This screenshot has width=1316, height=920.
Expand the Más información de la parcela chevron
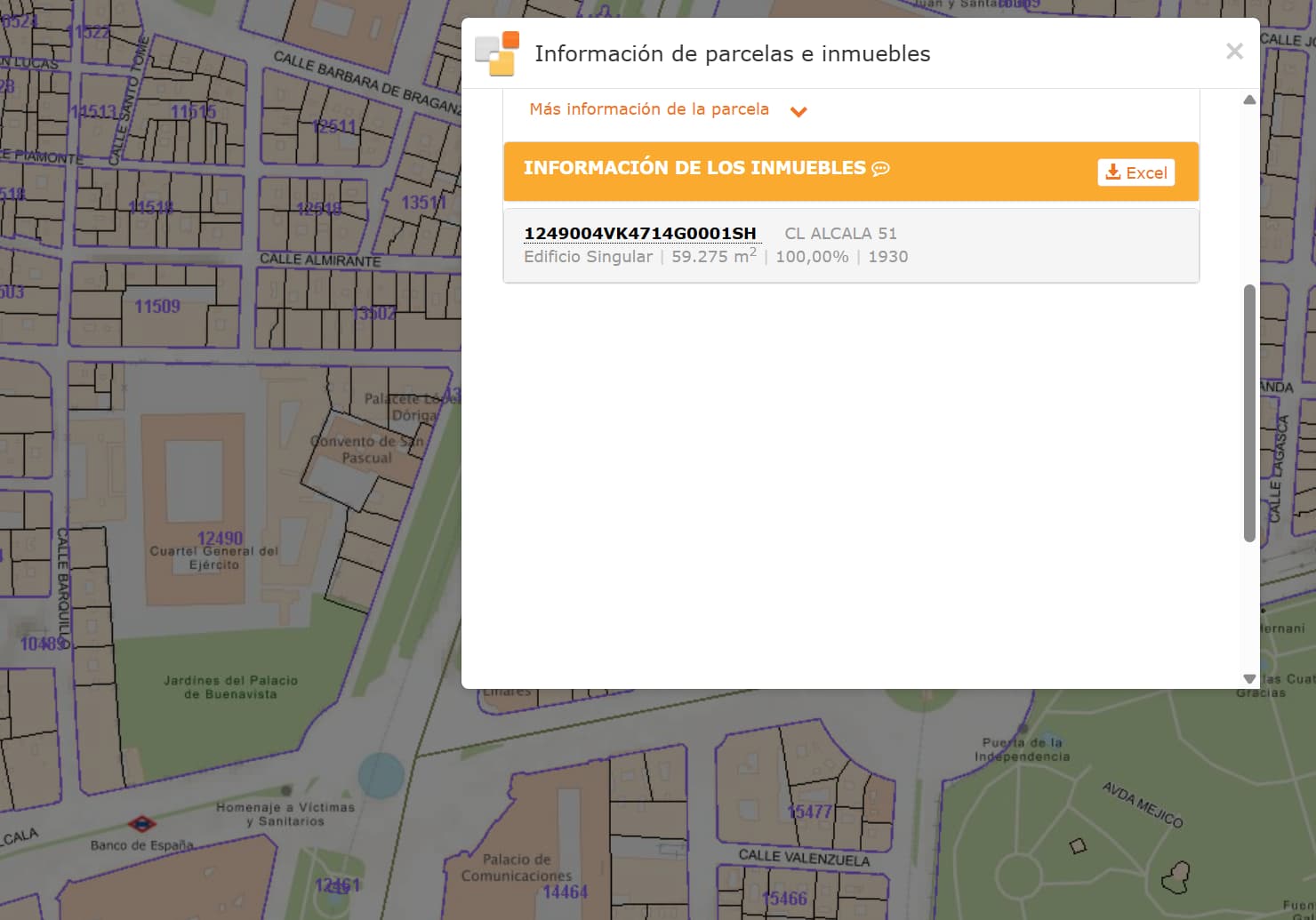click(798, 112)
